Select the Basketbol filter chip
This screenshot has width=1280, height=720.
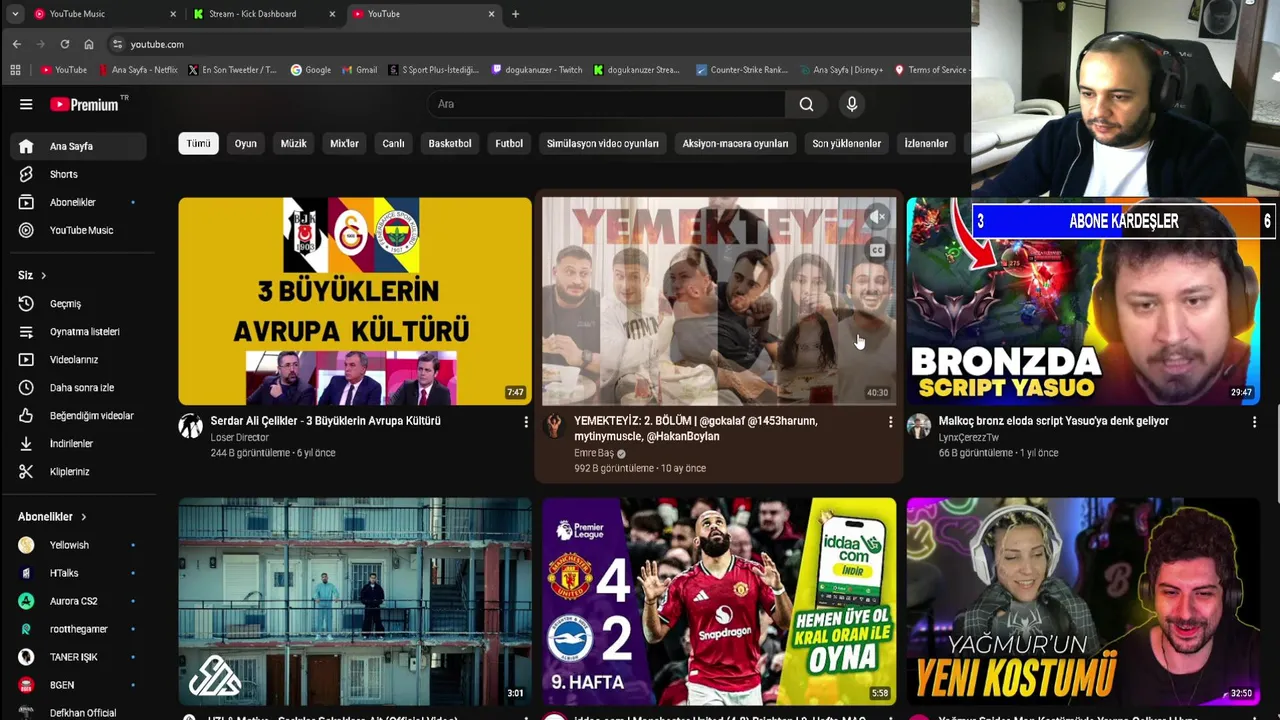pyautogui.click(x=450, y=143)
